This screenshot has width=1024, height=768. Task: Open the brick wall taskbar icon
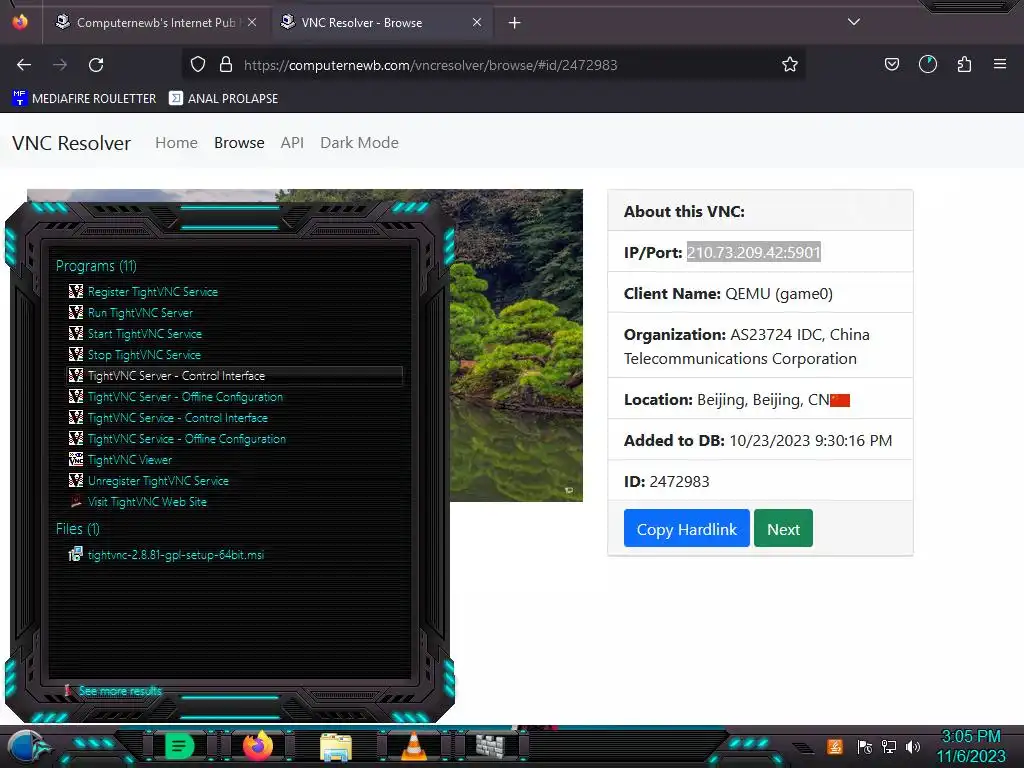[x=490, y=746]
